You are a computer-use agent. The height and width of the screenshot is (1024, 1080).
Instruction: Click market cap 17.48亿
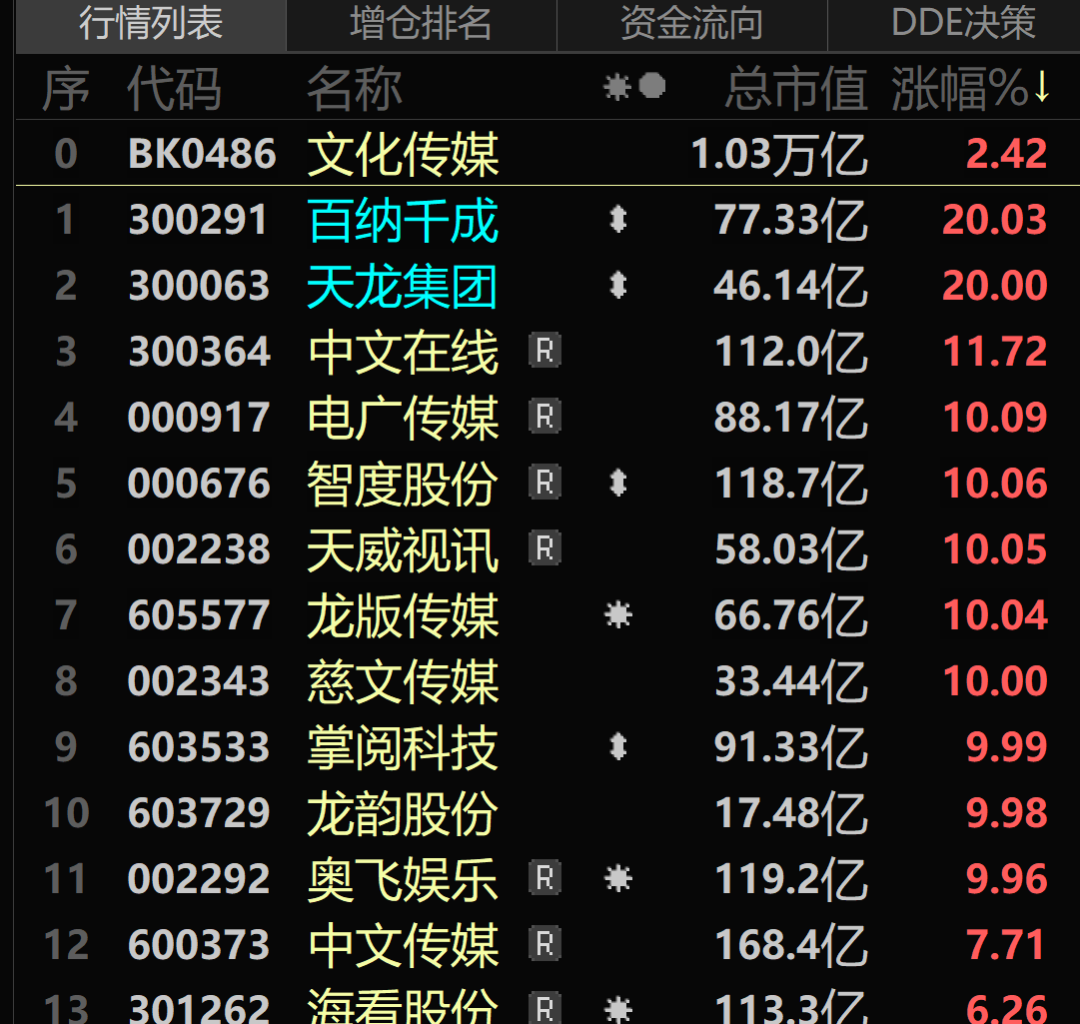(791, 813)
